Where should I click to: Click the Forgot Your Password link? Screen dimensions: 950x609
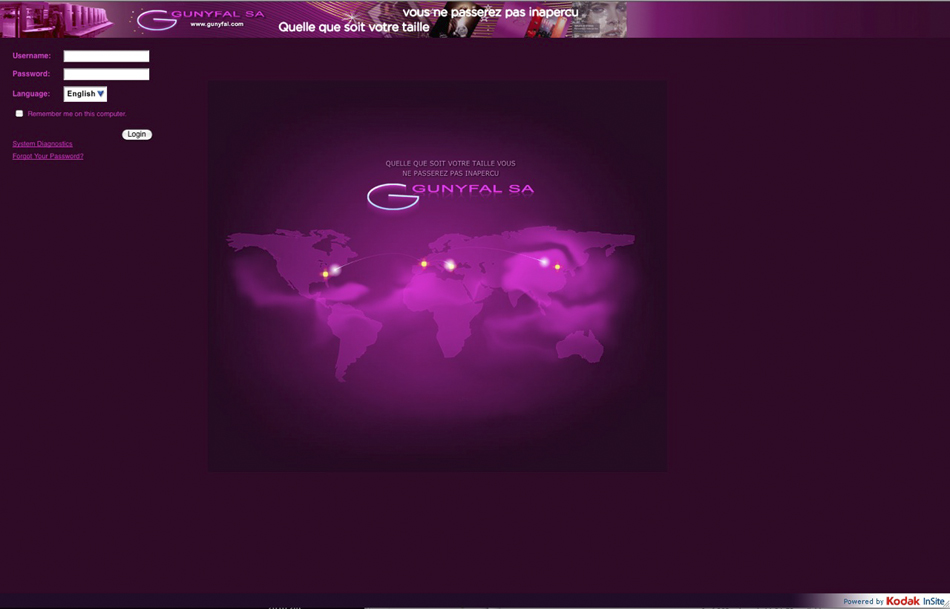coord(48,156)
